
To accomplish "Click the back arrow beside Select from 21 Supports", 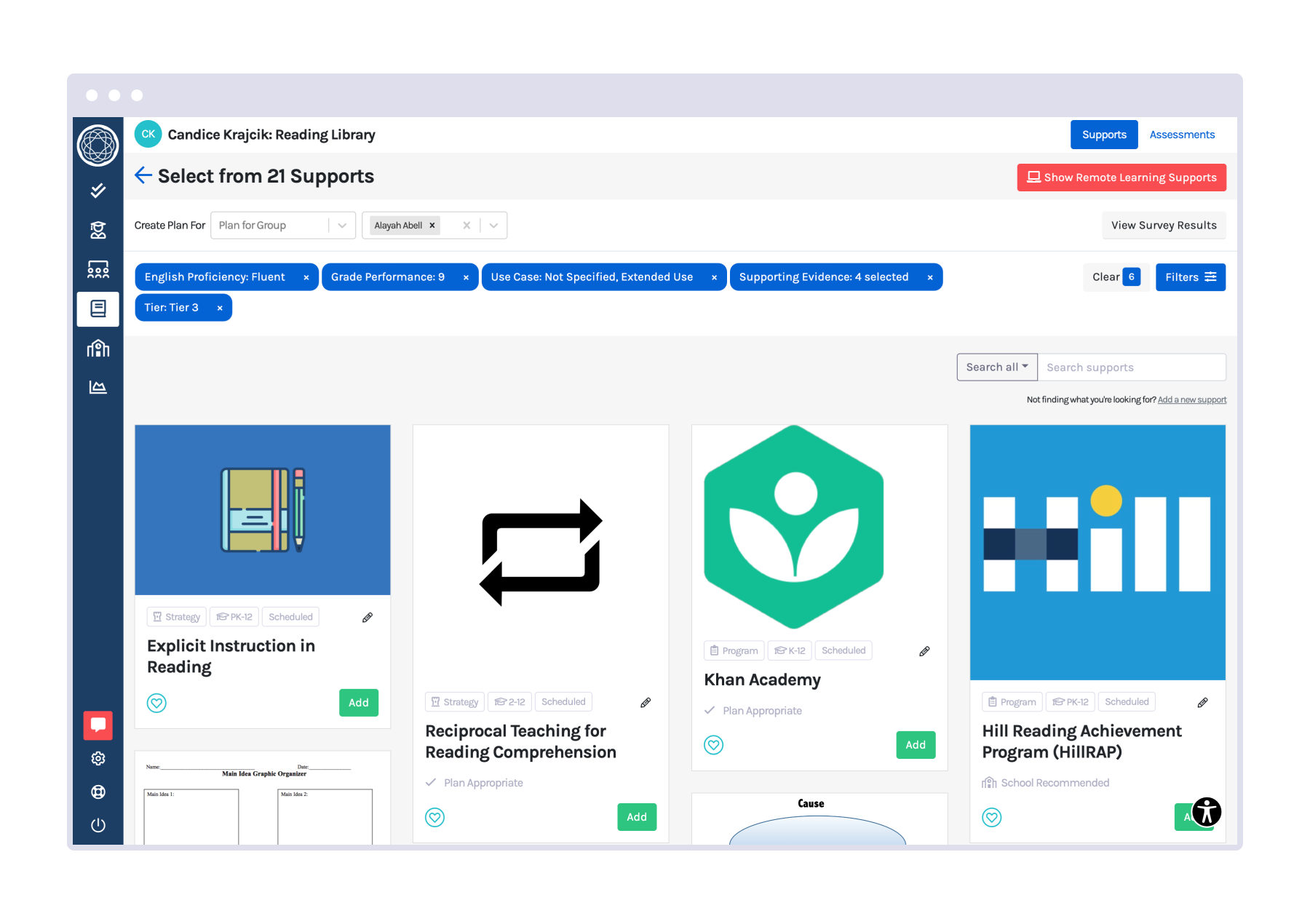I will [143, 175].
